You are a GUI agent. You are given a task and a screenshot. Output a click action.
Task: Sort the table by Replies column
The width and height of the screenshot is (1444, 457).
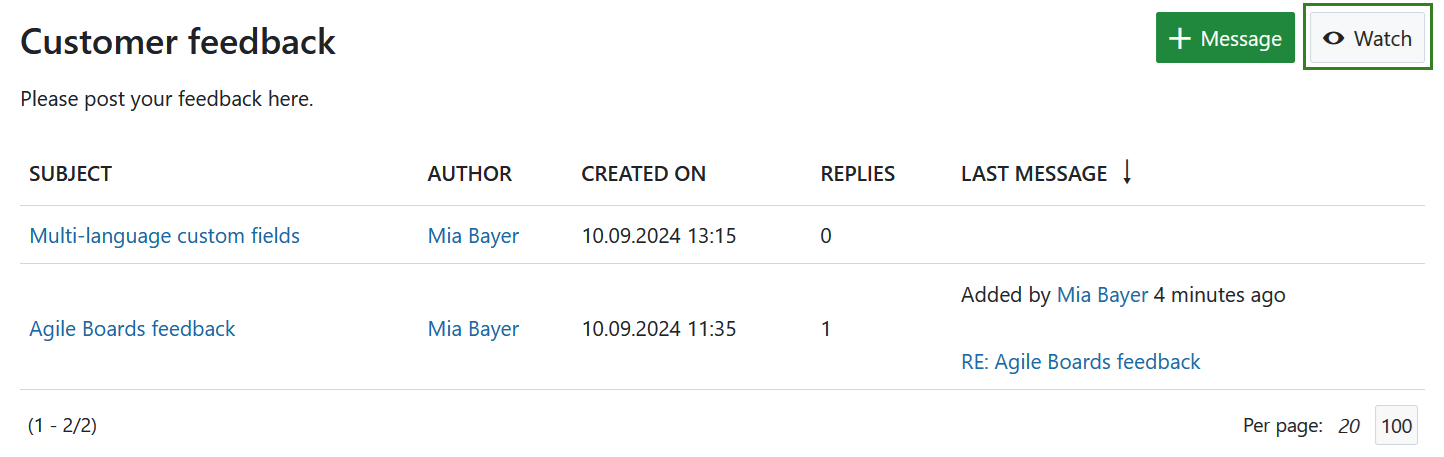pyautogui.click(x=857, y=174)
